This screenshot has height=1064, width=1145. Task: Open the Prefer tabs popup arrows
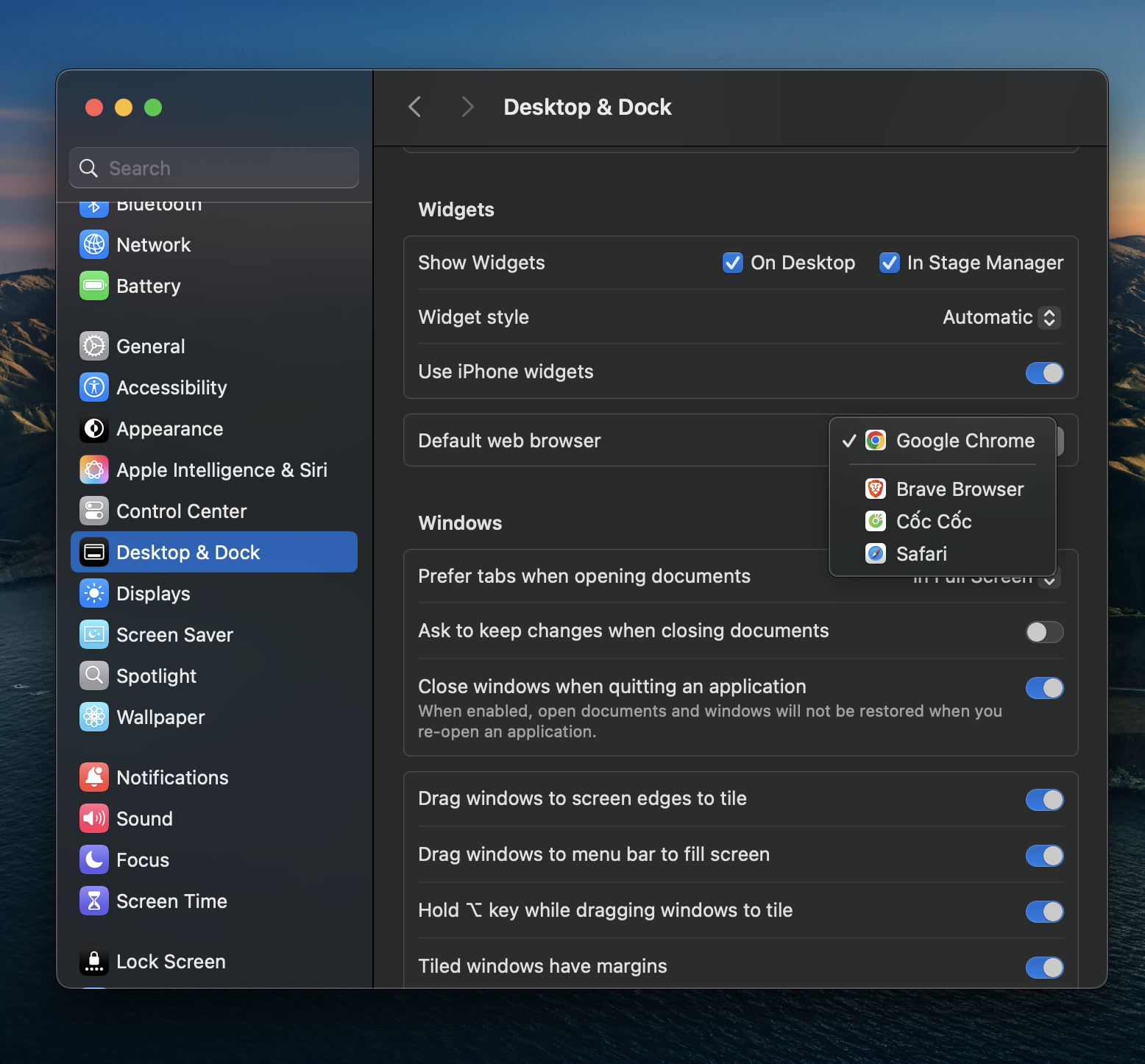click(x=1050, y=581)
